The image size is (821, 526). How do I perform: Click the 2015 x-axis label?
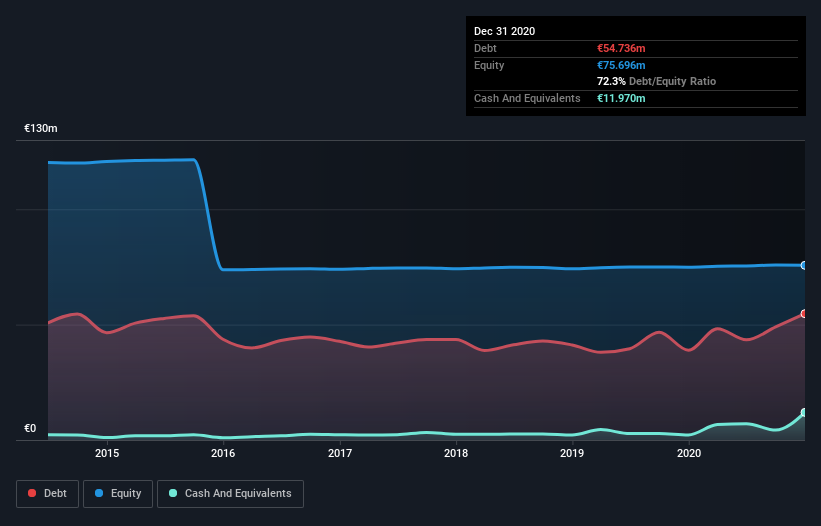[x=107, y=453]
